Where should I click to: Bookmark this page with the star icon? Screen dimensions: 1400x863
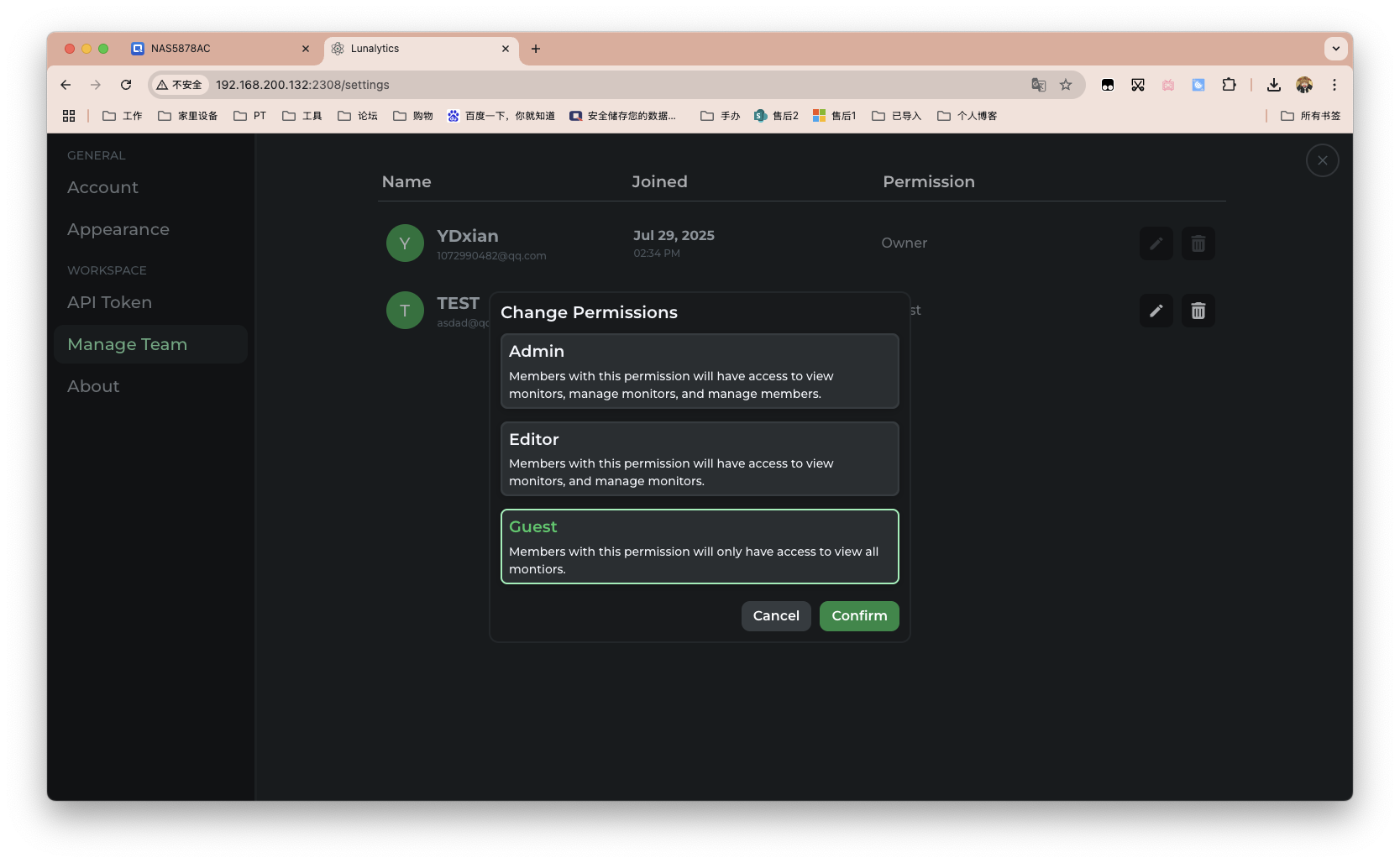tap(1066, 85)
